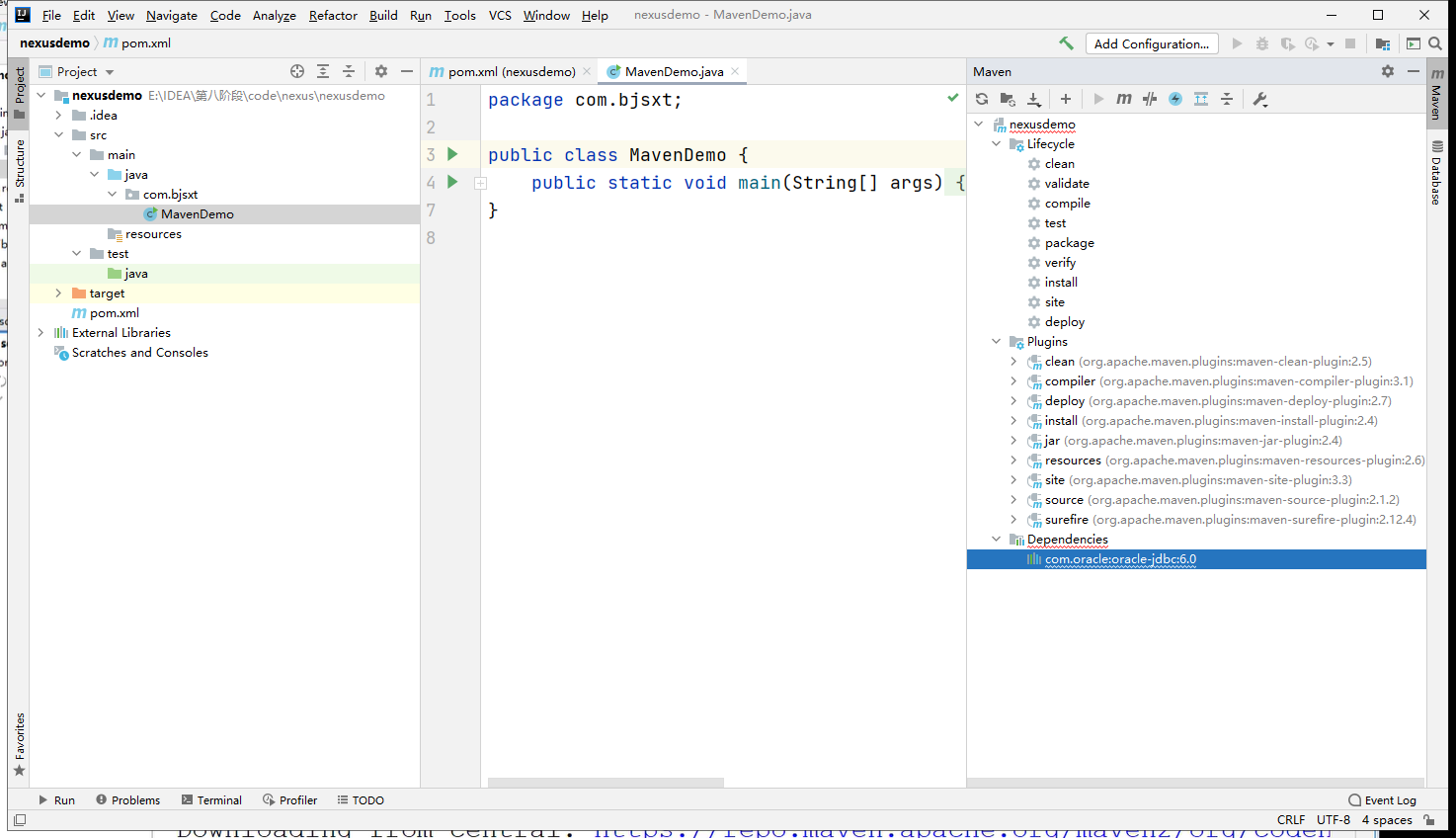Viewport: 1456px width, 838px height.
Task: Open Problems tool window
Action: click(128, 800)
